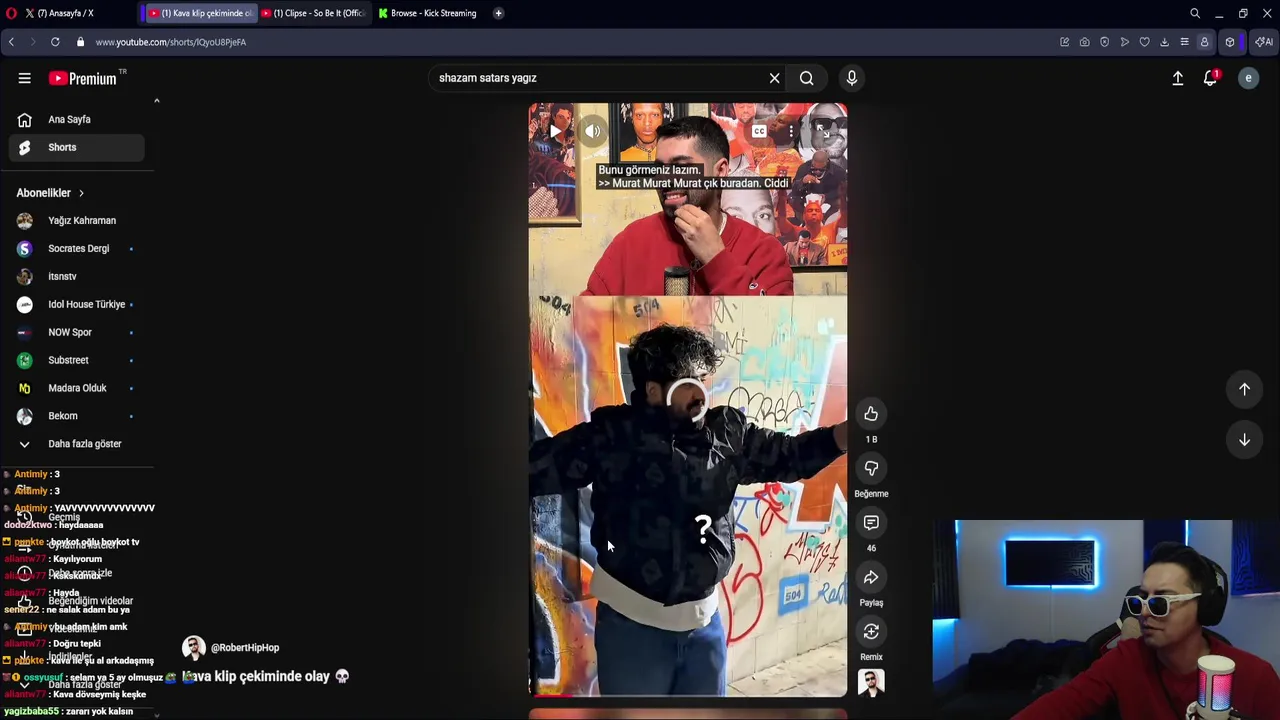Open the YouTube hamburger guide menu
Viewport: 1280px width, 720px height.
24,78
